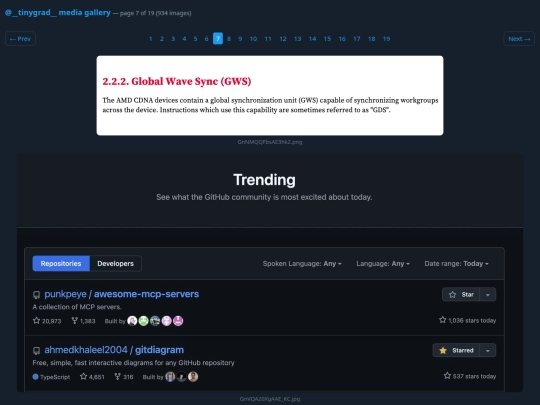Viewport: 540px width, 405px height.
Task: Open ahmedkhaleel2004 / gitdiagram repository link
Action: pyautogui.click(x=114, y=350)
